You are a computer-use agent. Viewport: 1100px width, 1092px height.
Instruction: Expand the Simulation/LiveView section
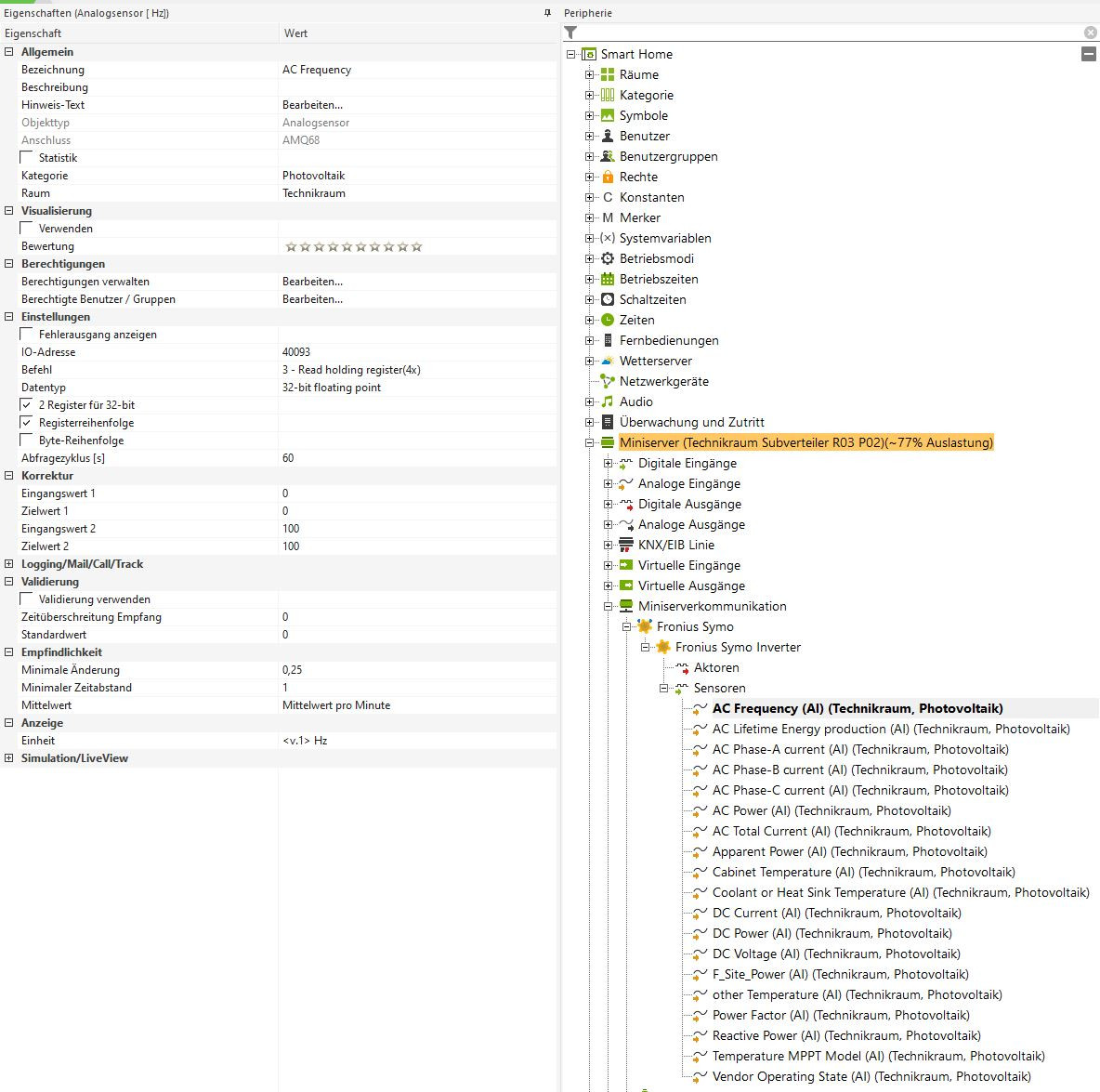[9, 758]
